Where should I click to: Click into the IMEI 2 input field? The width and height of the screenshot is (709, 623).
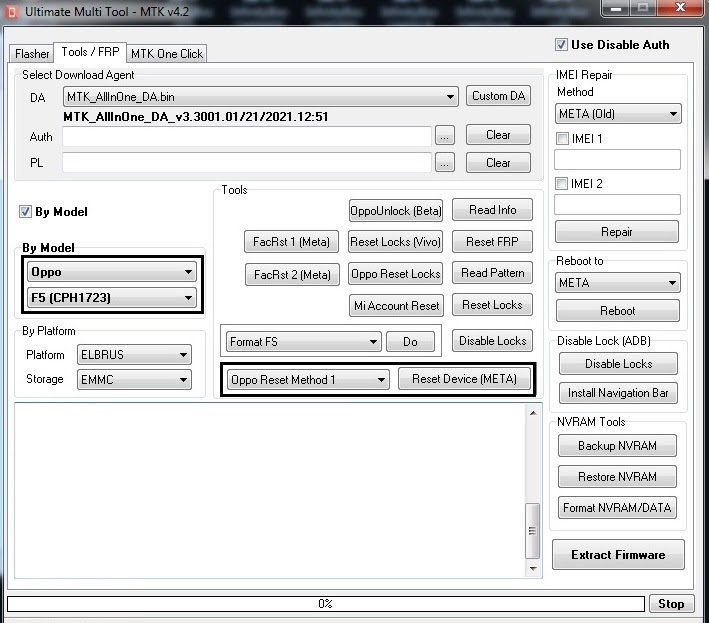(617, 205)
